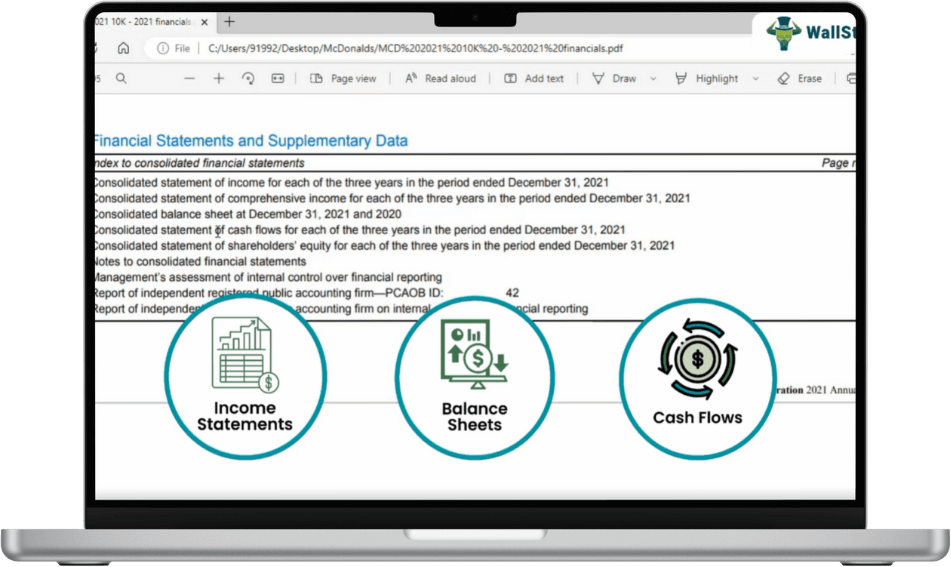Open the Page view option
This screenshot has height=567, width=951.
pos(343,78)
